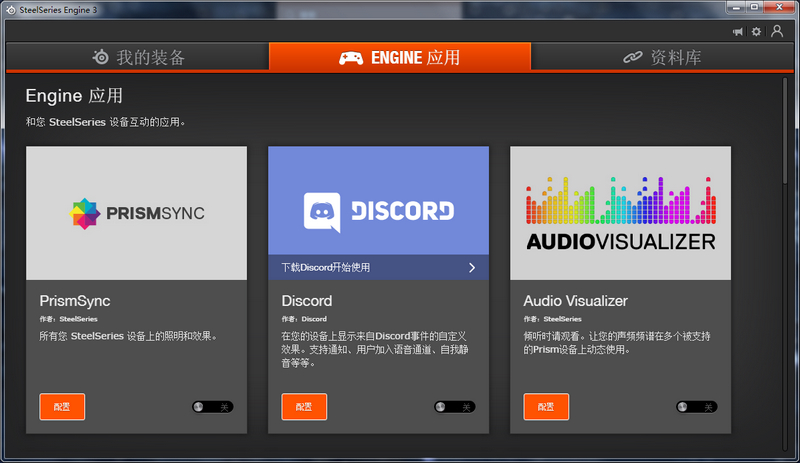The image size is (800, 463).
Task: Click the Discord banner image
Action: (379, 201)
